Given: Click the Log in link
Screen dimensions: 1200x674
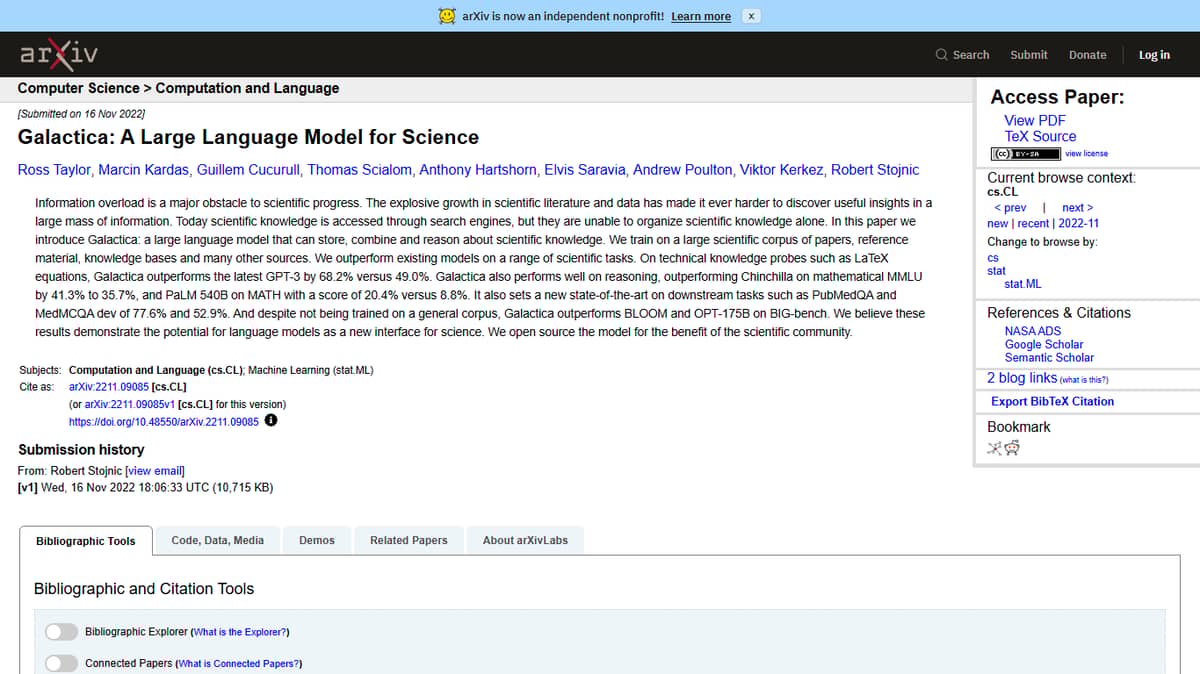Looking at the screenshot, I should [x=1154, y=55].
